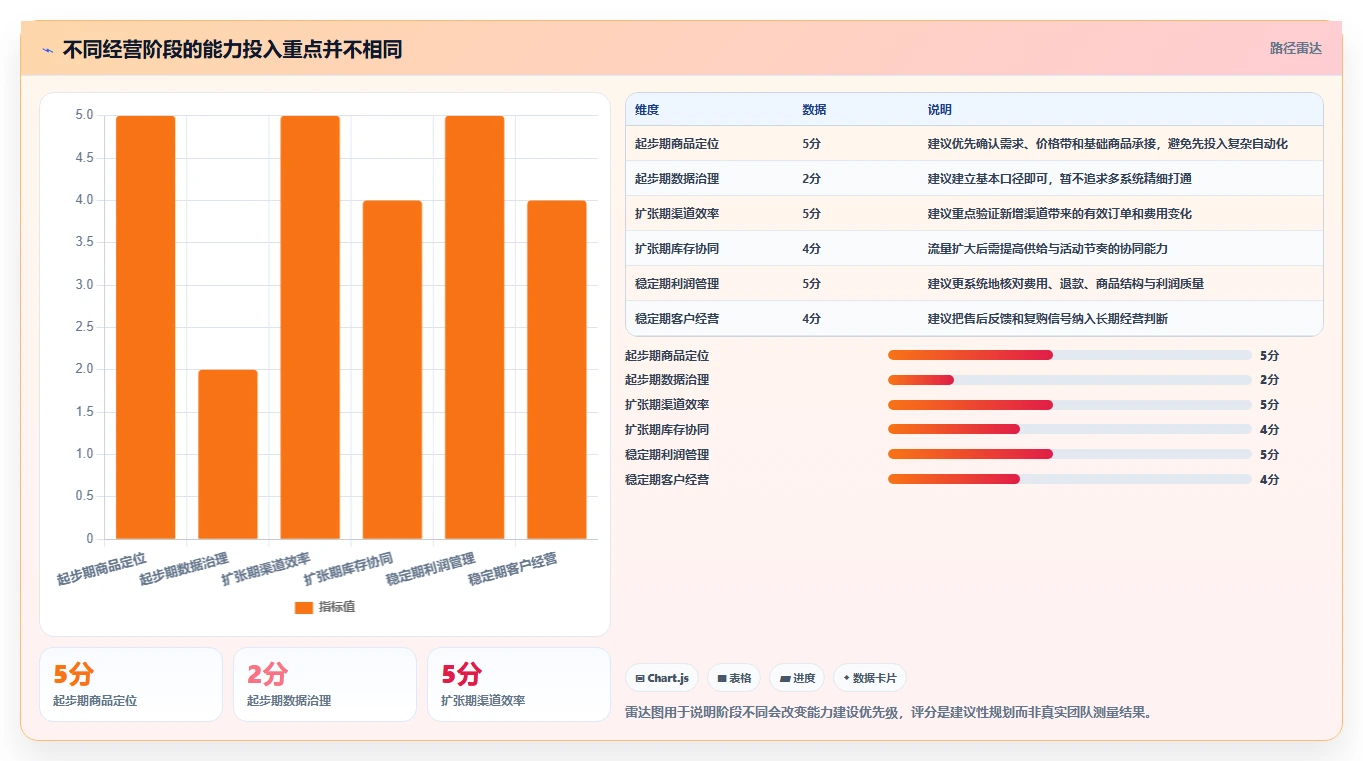
Task: Select the 扩张期渠道效率 bar in the chart
Action: [310, 327]
